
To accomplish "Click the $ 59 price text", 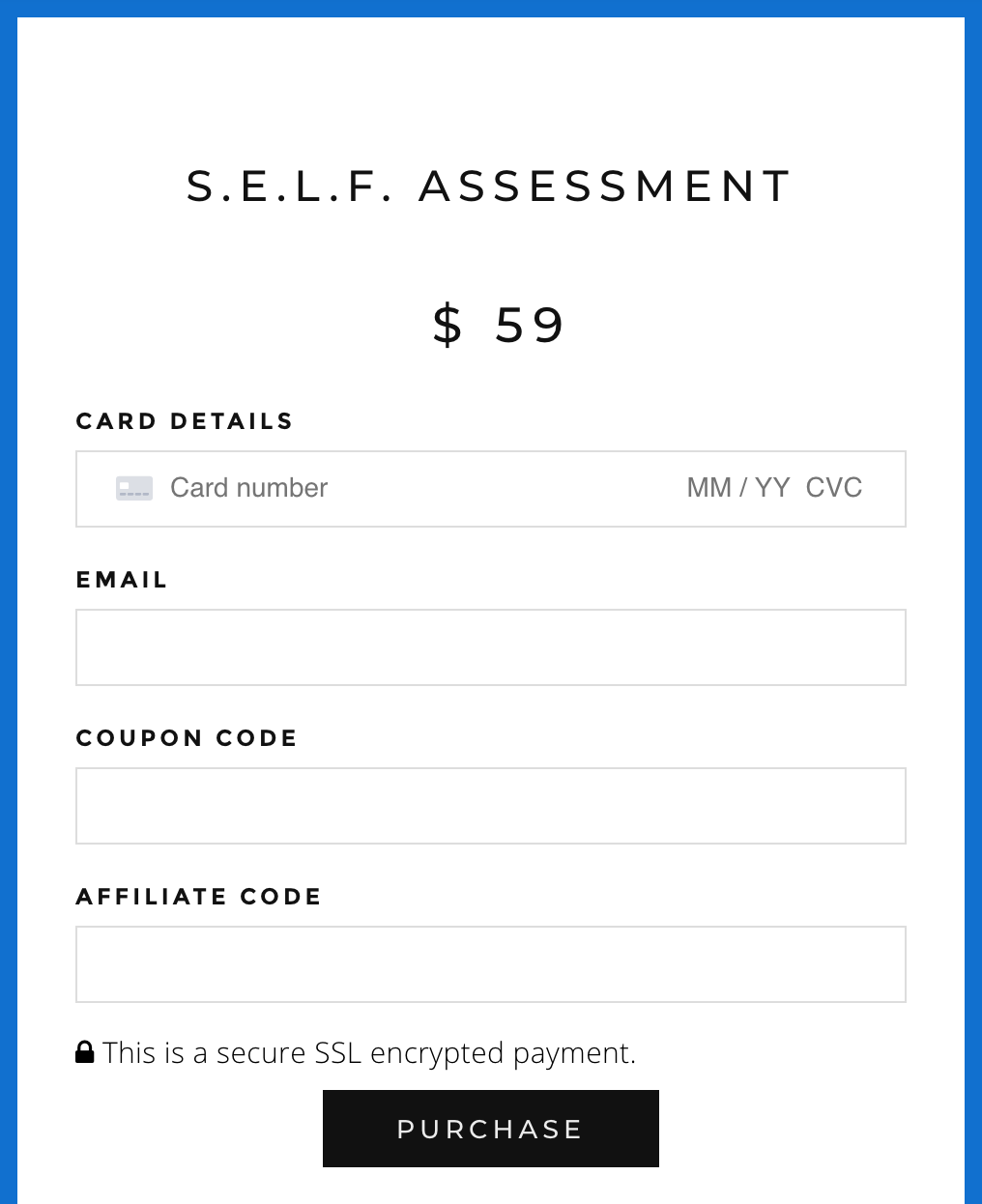I will point(499,325).
